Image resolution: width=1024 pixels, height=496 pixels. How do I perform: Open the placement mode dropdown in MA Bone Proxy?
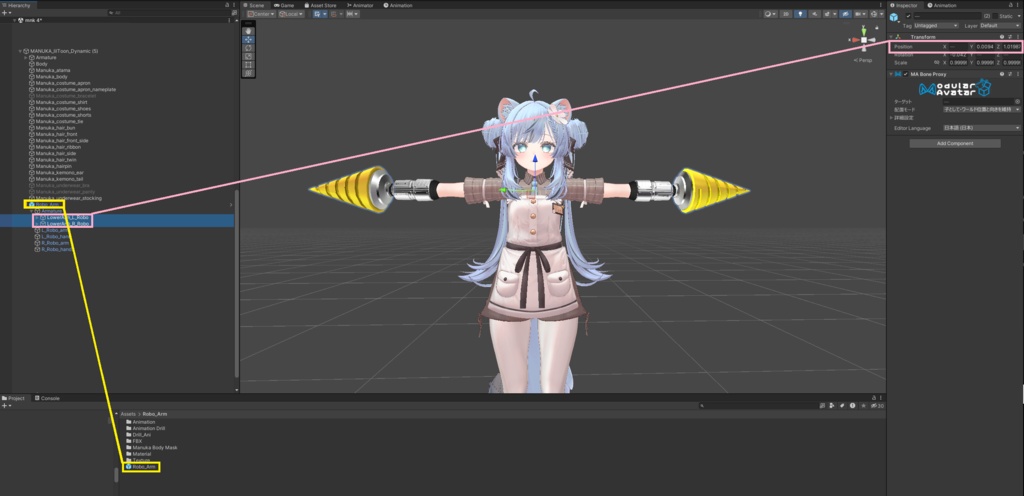coord(982,110)
